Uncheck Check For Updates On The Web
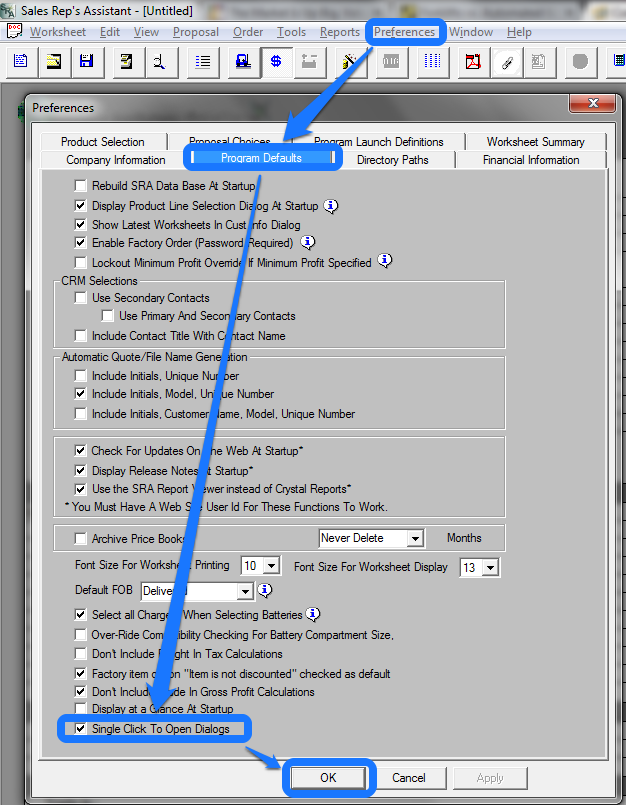Screen dimensions: 626x805 [x=81, y=451]
